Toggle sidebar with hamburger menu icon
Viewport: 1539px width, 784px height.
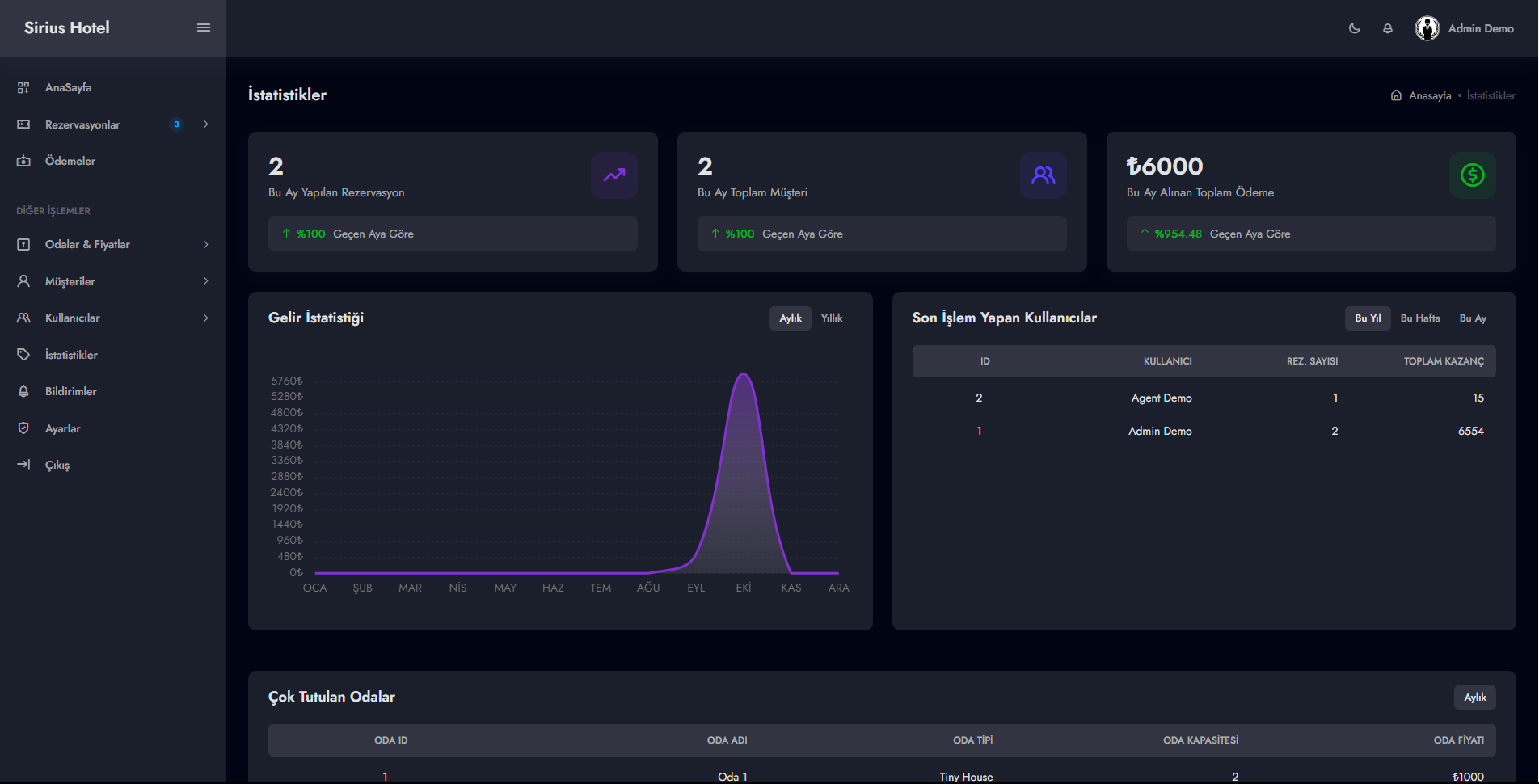pos(204,27)
